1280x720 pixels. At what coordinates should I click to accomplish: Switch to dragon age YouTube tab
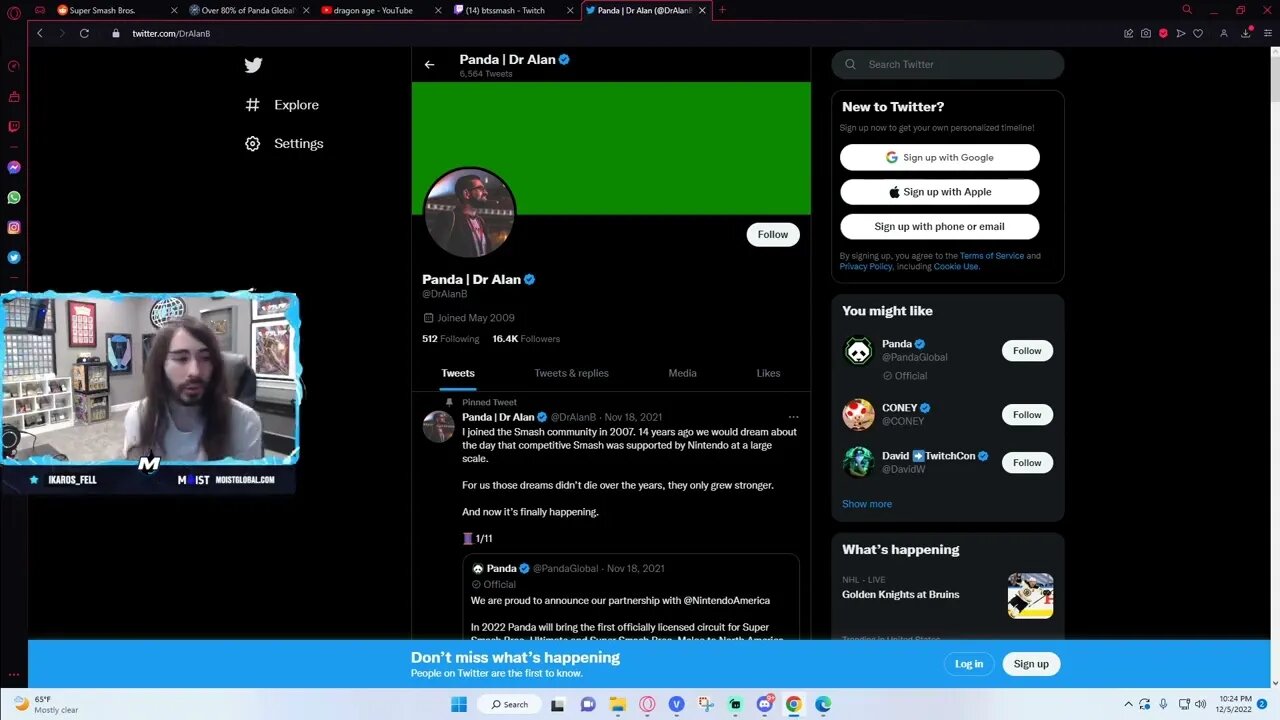[x=381, y=10]
